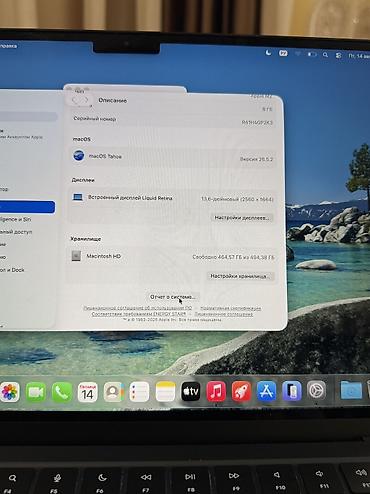Click the red rocket app icon

coord(241,391)
